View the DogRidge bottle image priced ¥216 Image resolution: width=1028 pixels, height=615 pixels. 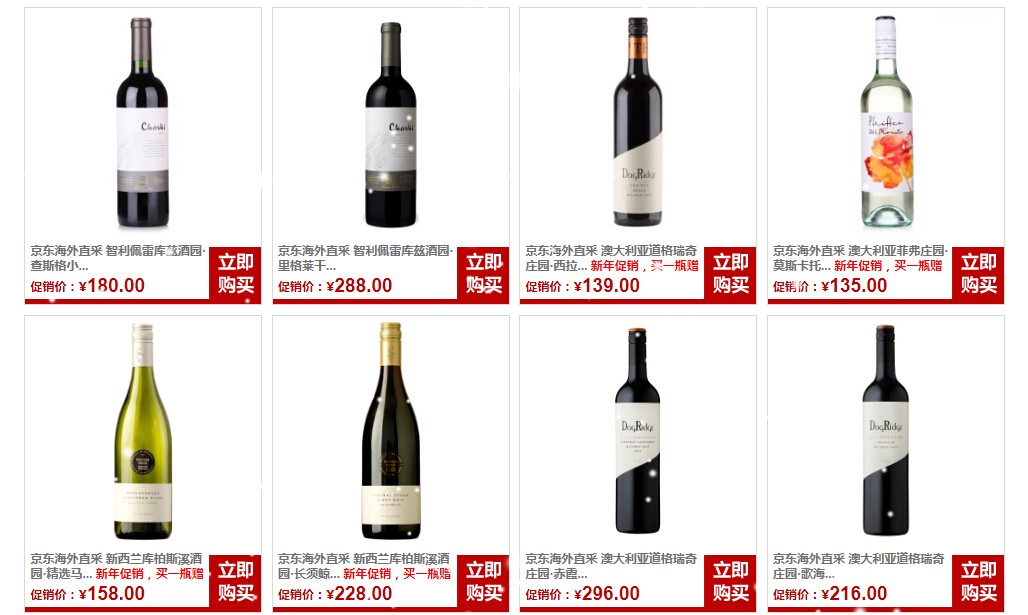pyautogui.click(x=886, y=430)
